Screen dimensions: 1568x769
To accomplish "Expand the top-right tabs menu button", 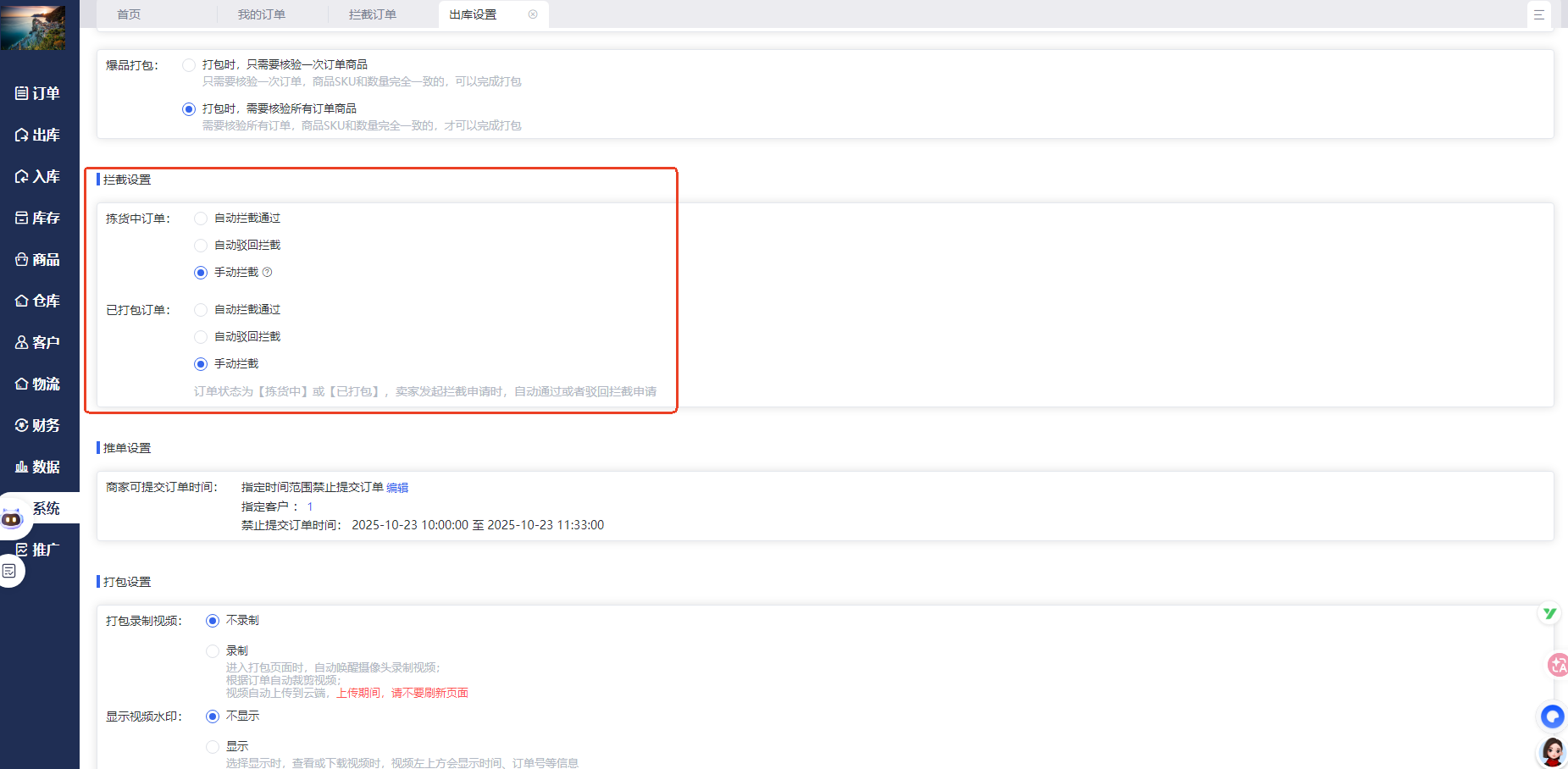I will 1538,14.
